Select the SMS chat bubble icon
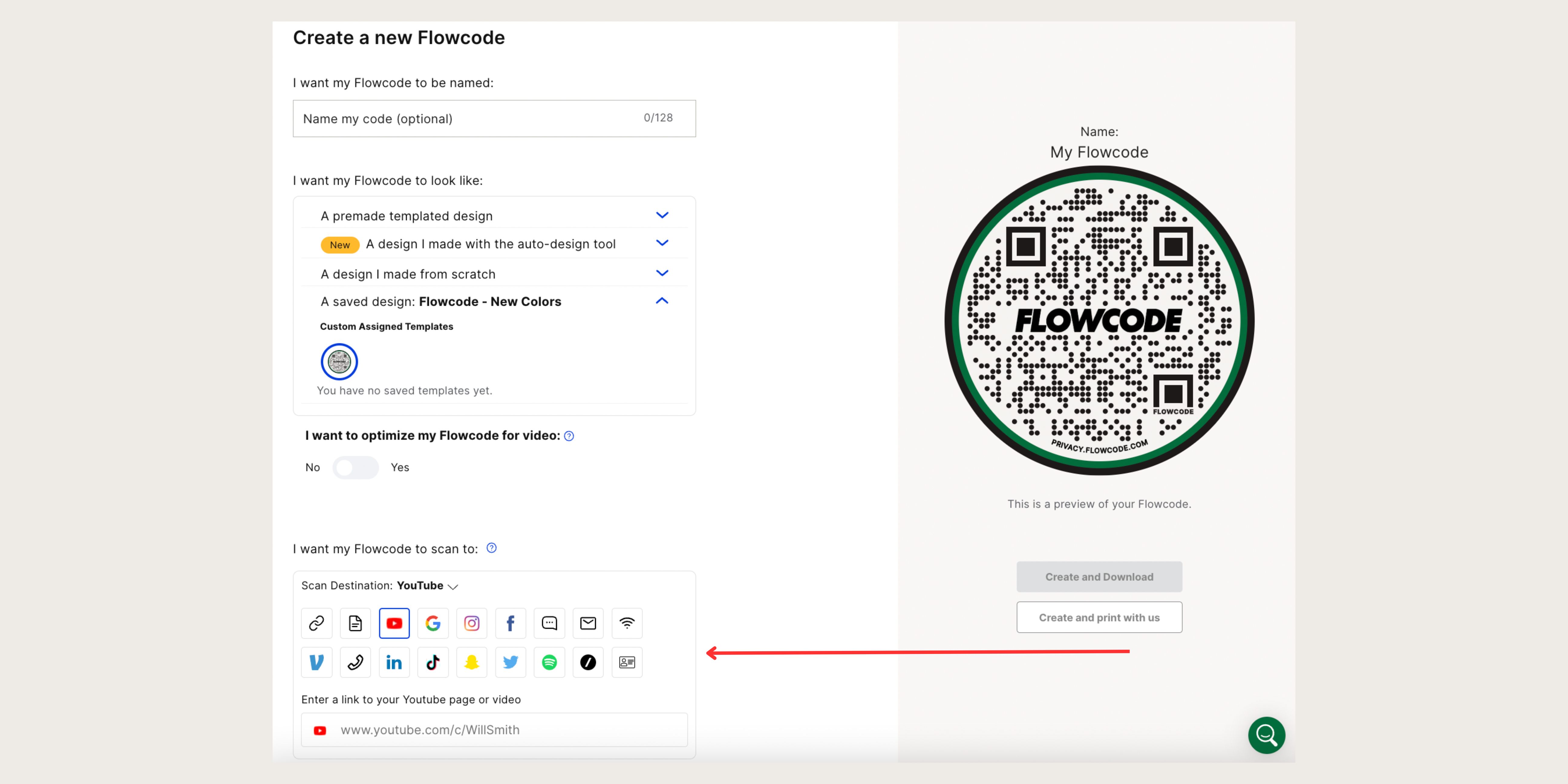This screenshot has width=1568, height=784. 550,623
